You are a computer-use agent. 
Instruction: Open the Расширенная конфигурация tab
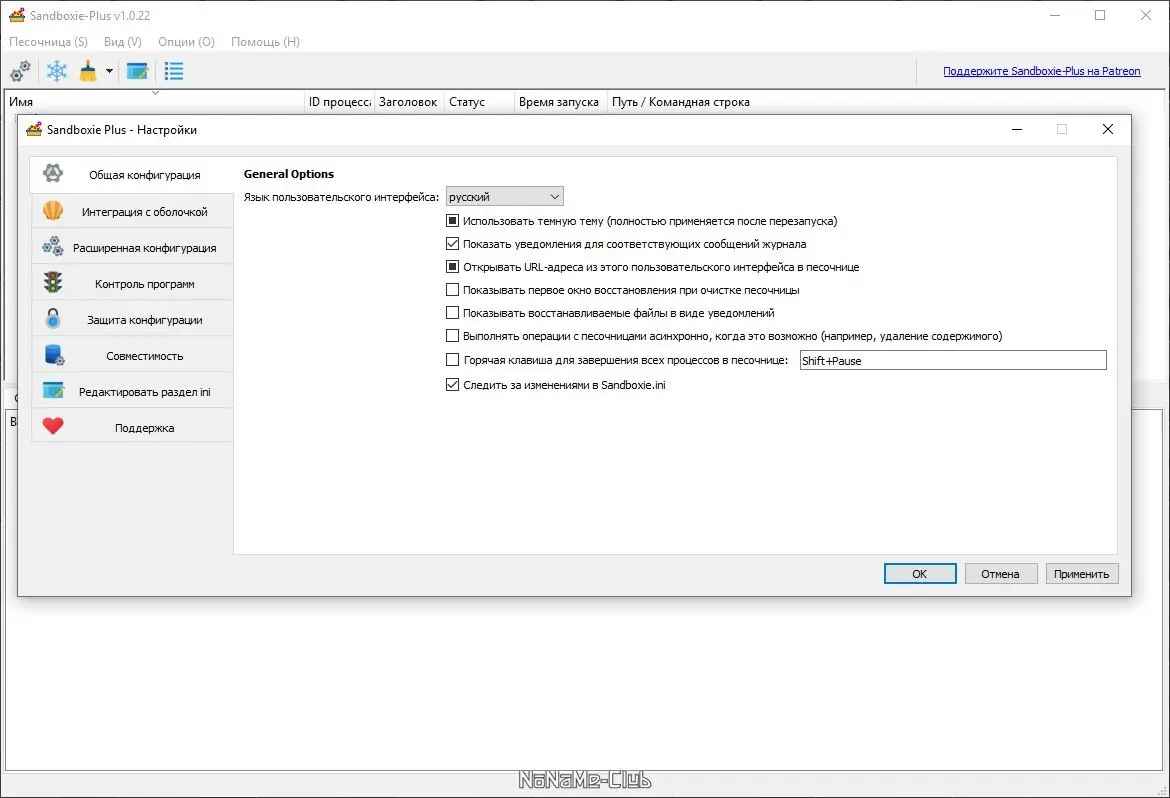[132, 247]
